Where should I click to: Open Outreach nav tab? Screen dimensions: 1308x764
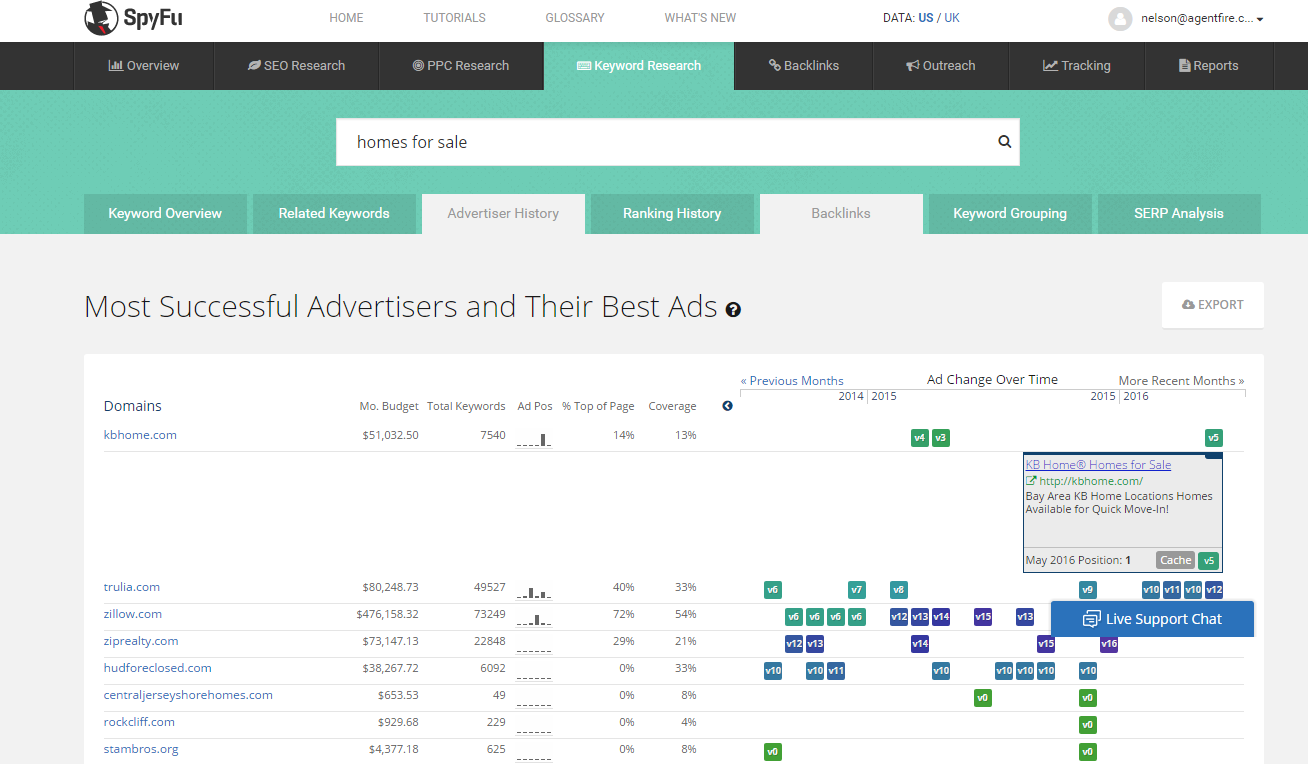941,66
